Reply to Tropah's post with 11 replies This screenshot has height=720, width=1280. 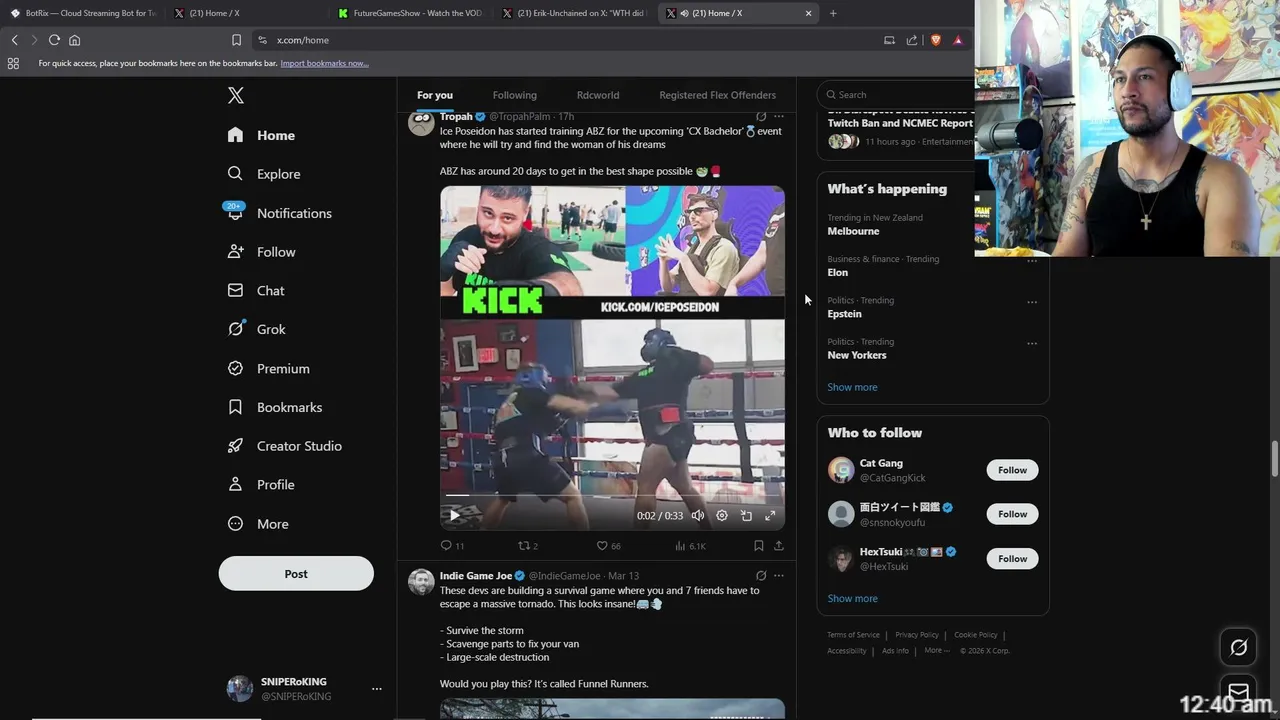(x=452, y=546)
